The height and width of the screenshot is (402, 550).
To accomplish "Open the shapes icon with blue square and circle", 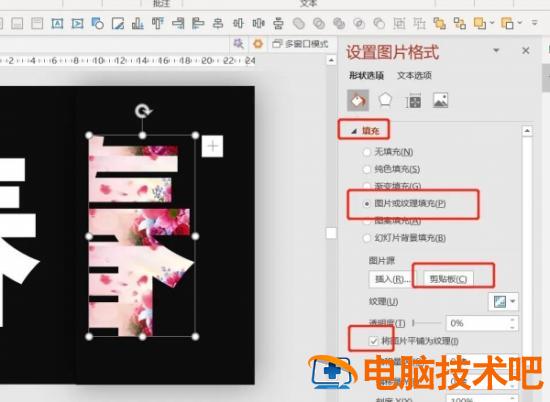I will tap(98, 24).
